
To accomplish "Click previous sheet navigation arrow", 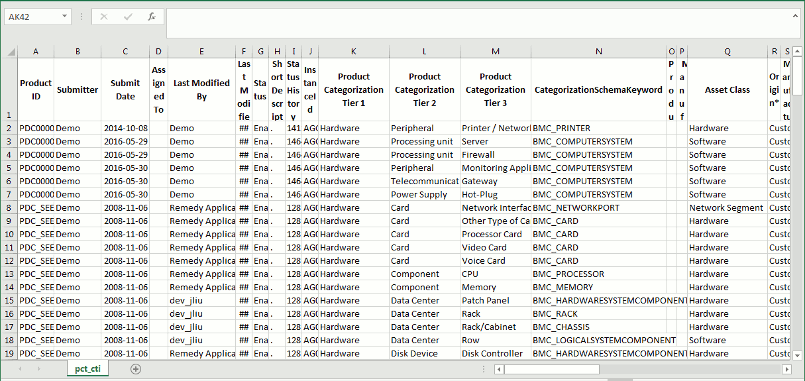I will click(x=20, y=369).
